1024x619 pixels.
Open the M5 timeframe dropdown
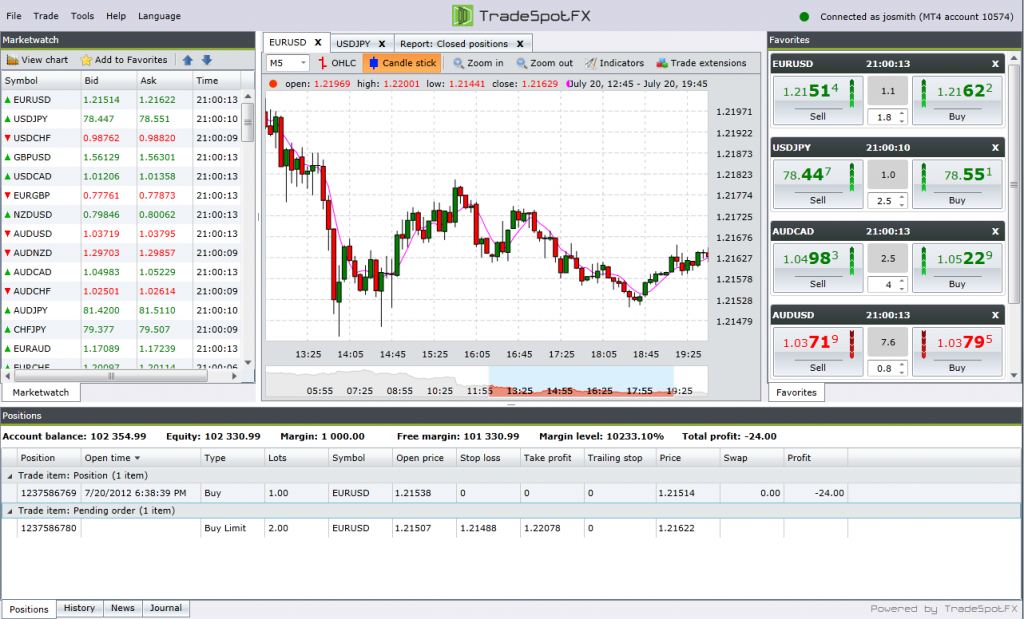[290, 63]
